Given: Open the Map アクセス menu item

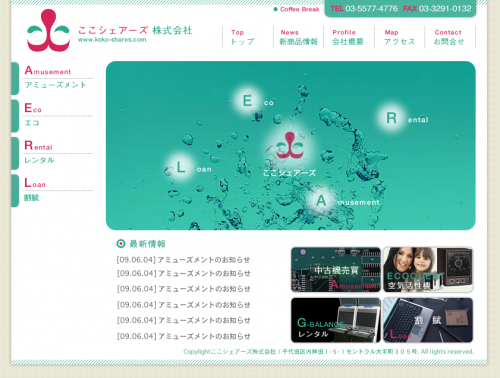Looking at the screenshot, I should [x=399, y=37].
